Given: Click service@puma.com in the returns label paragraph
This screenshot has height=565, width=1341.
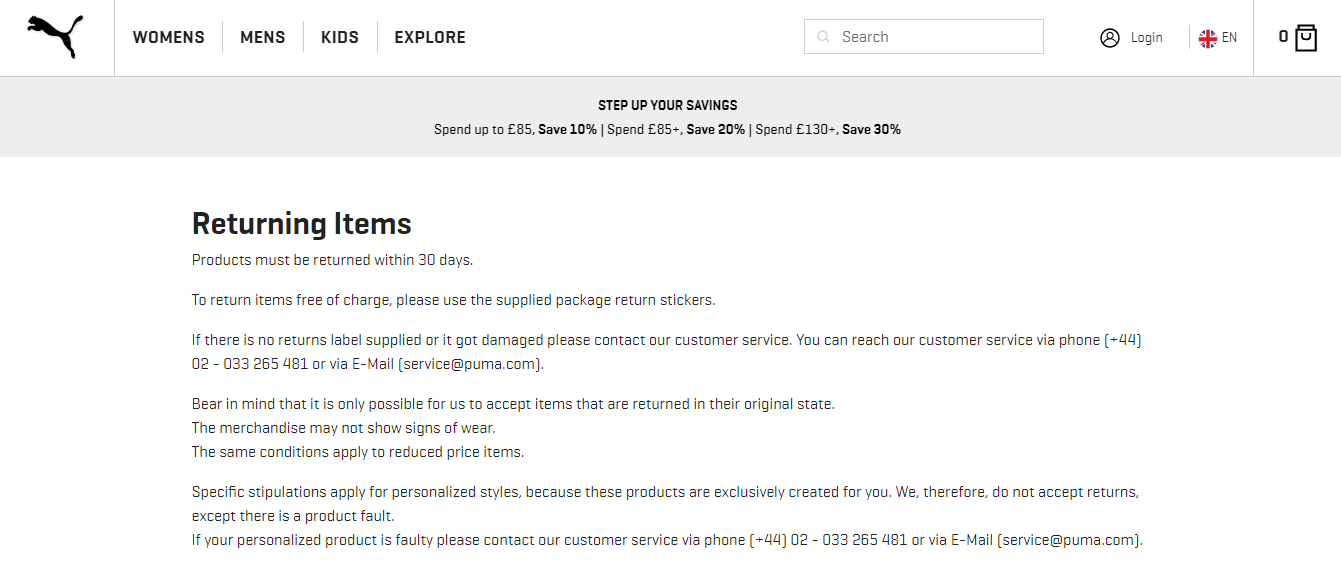Looking at the screenshot, I should (471, 364).
